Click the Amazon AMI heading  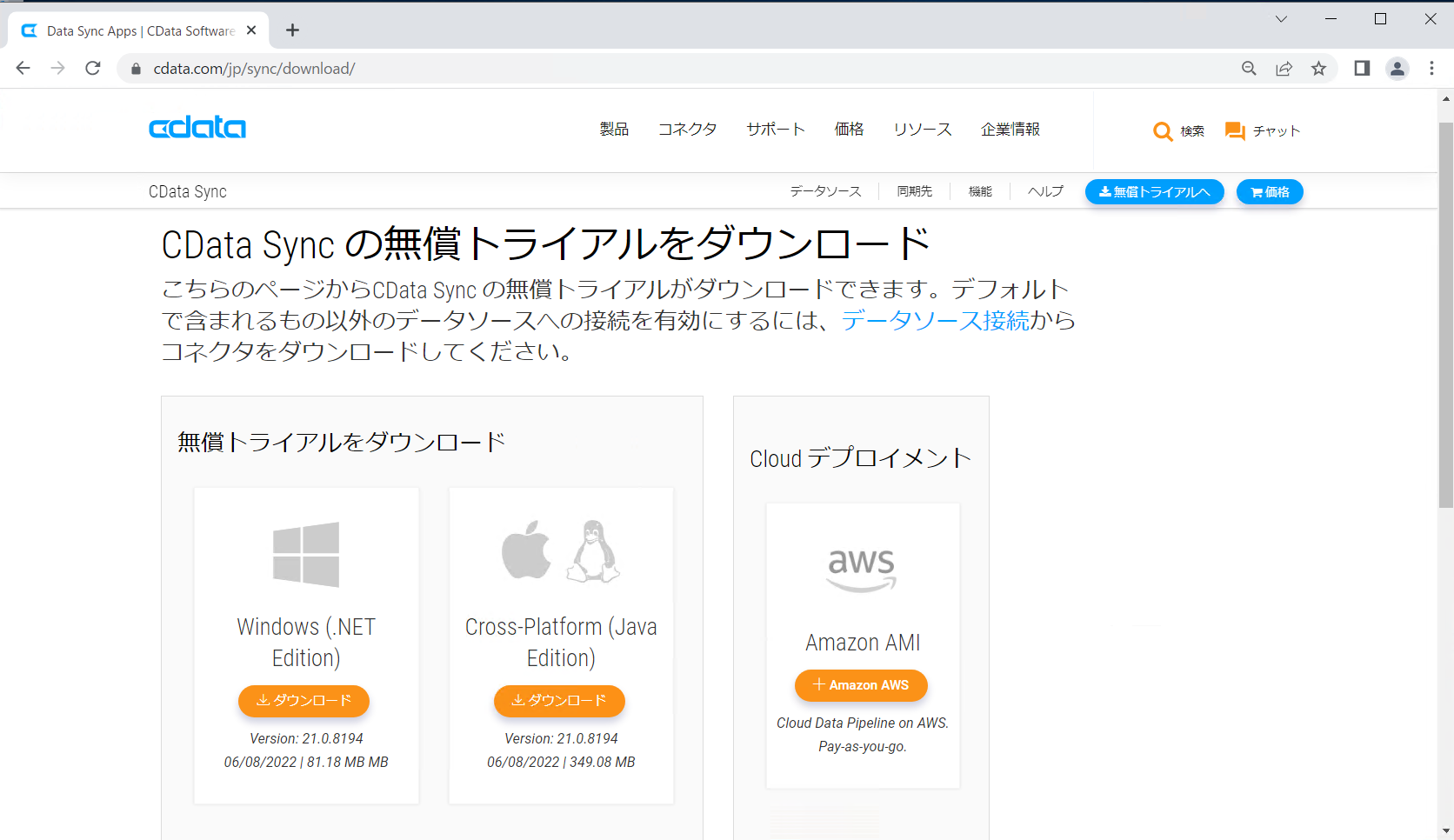tap(863, 643)
